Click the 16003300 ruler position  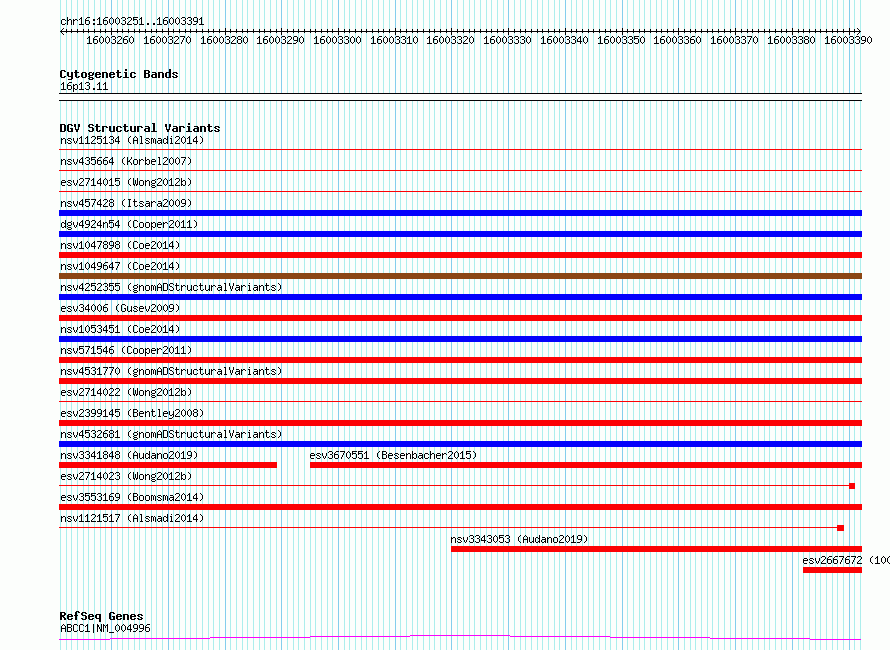click(337, 40)
